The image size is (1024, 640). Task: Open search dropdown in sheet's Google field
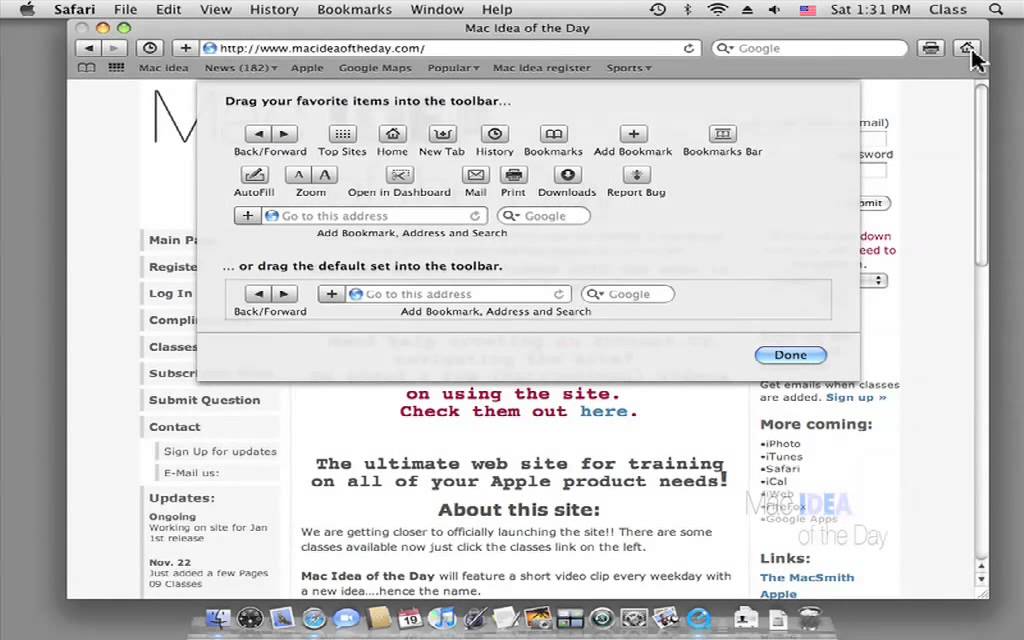tap(511, 216)
